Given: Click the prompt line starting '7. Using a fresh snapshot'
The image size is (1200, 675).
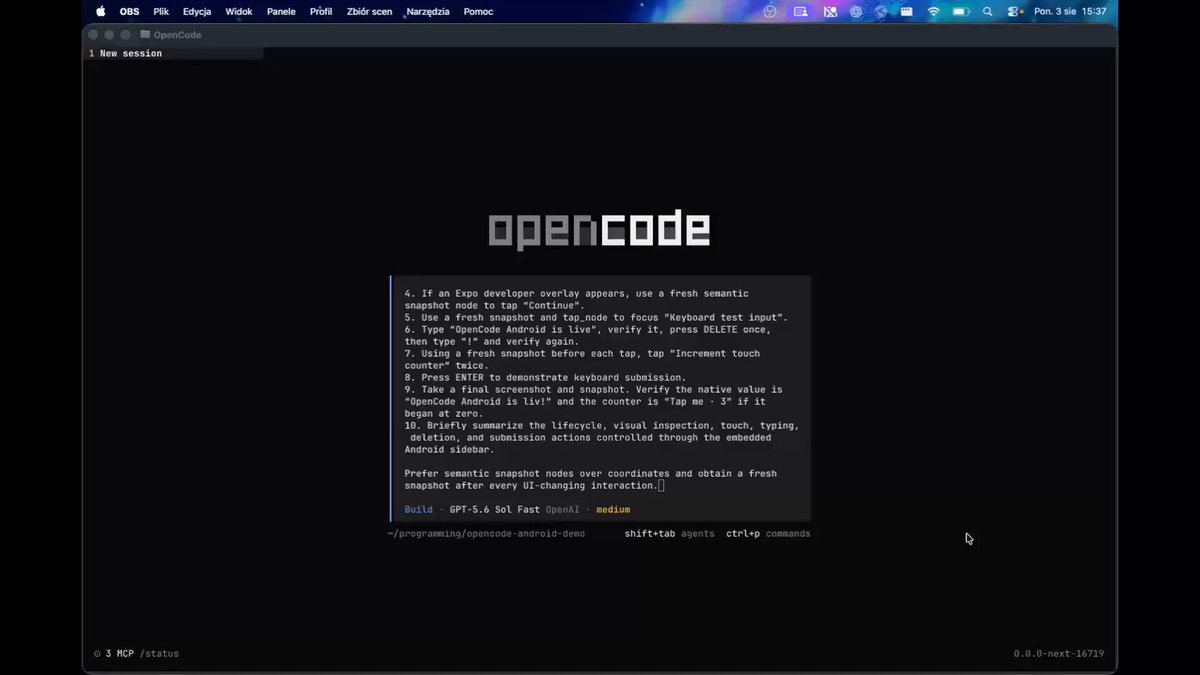Looking at the screenshot, I should pyautogui.click(x=582, y=354).
